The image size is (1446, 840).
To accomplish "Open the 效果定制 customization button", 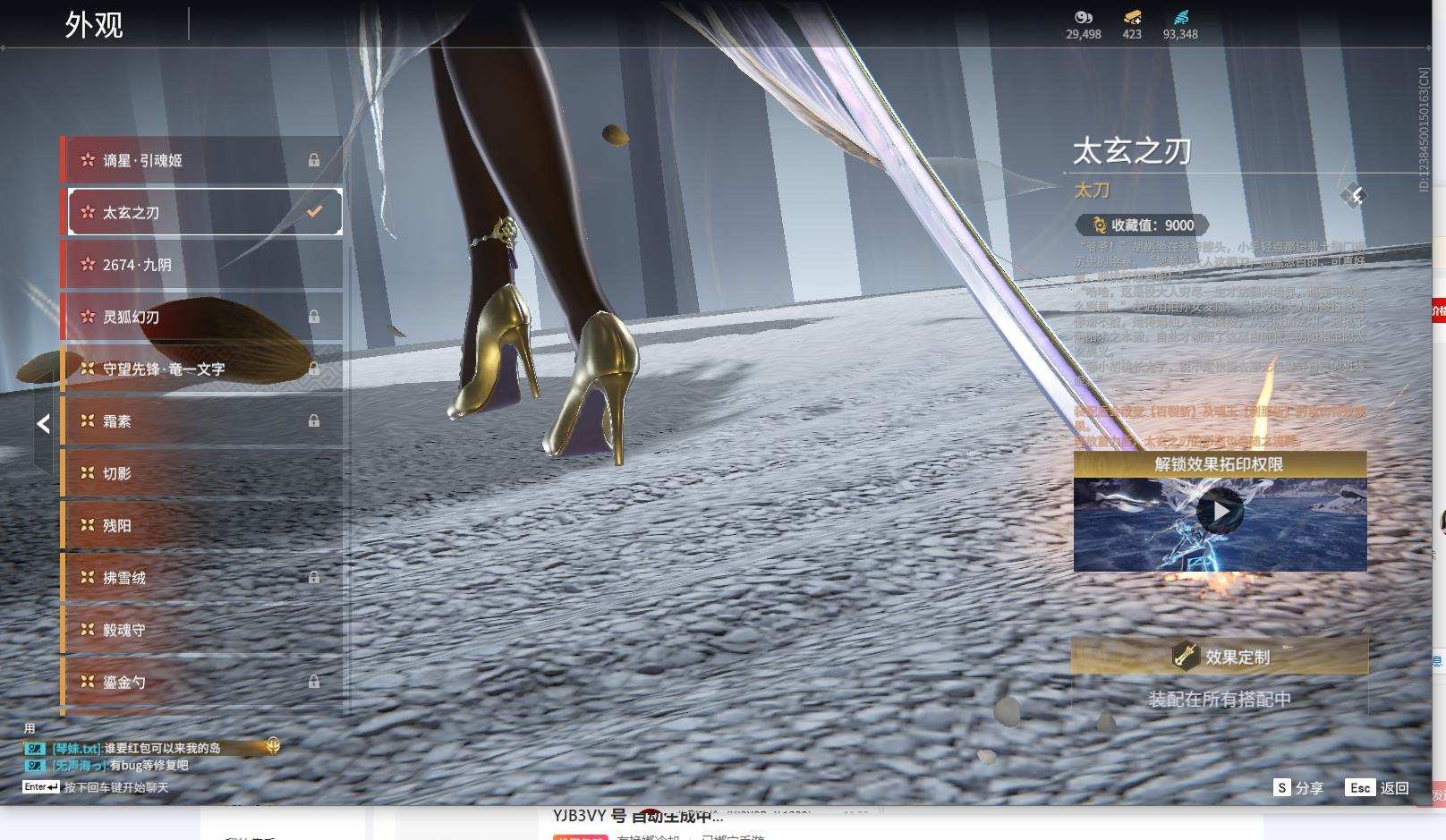I will click(1220, 657).
